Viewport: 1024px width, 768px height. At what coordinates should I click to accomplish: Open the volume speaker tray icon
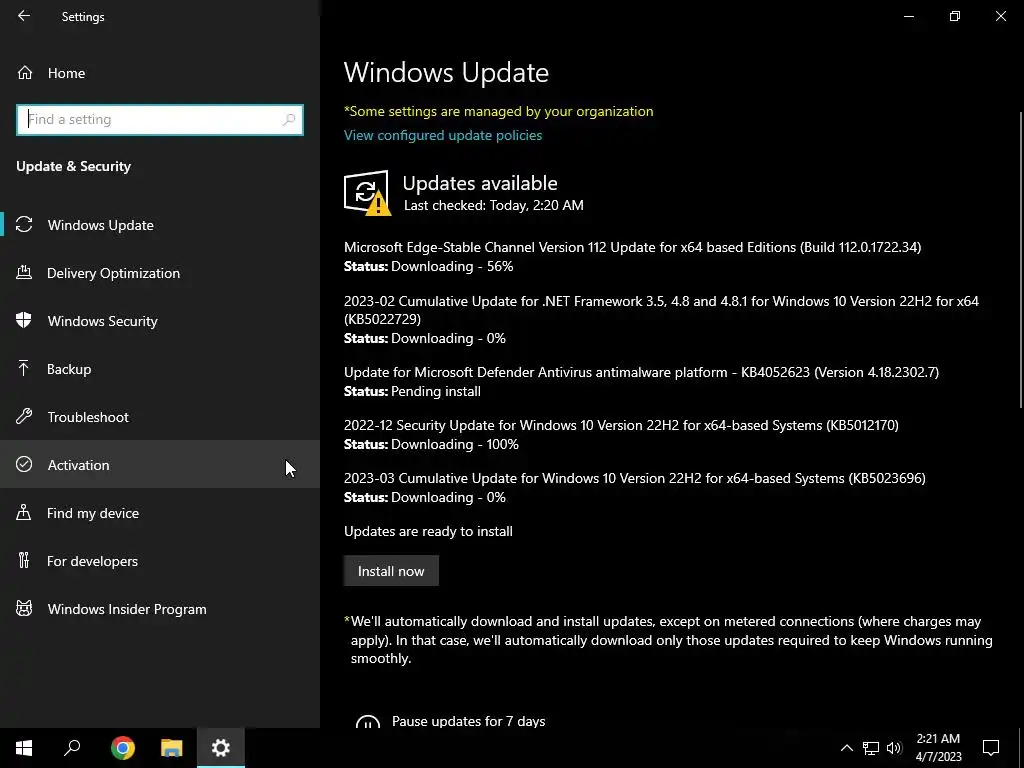pos(894,748)
